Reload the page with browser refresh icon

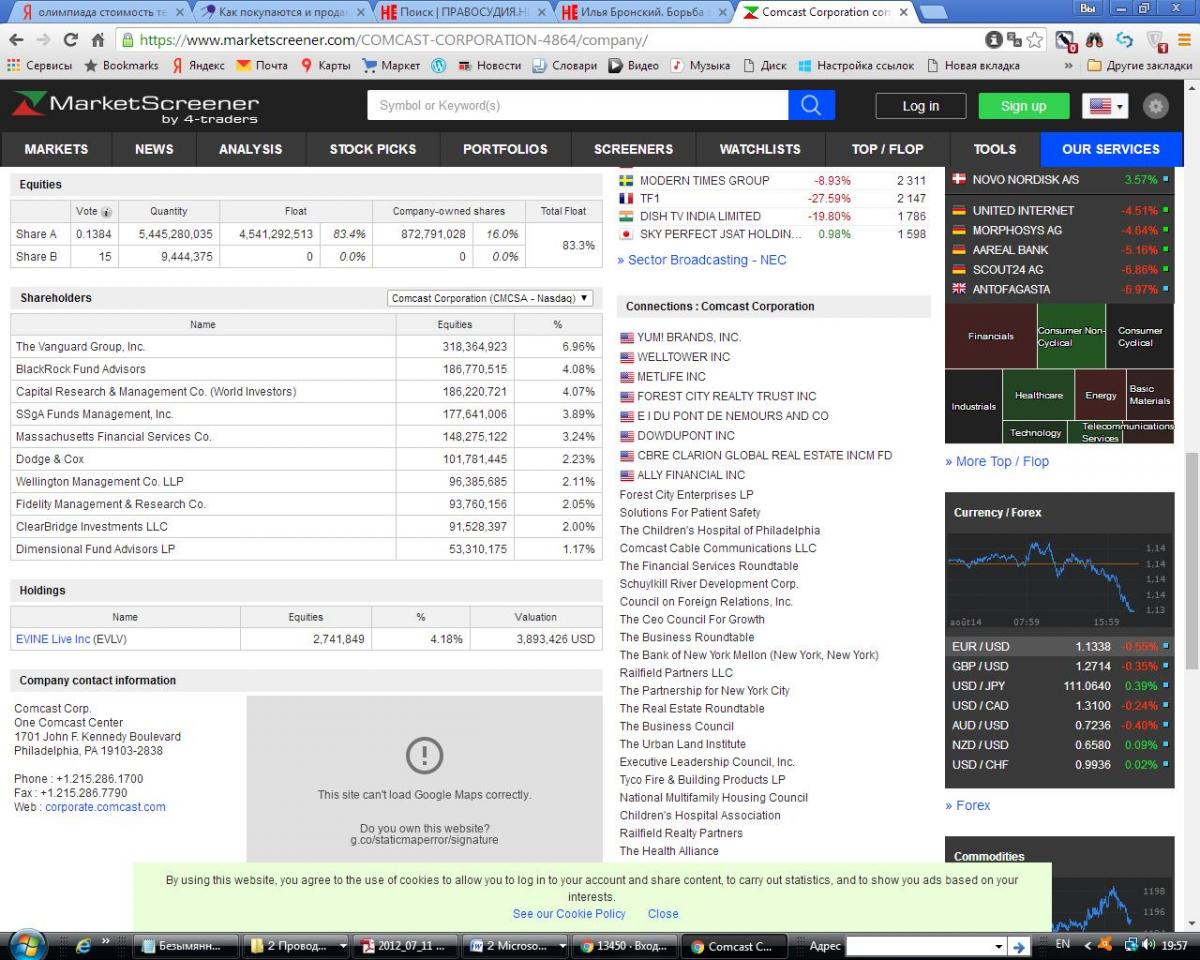point(70,40)
